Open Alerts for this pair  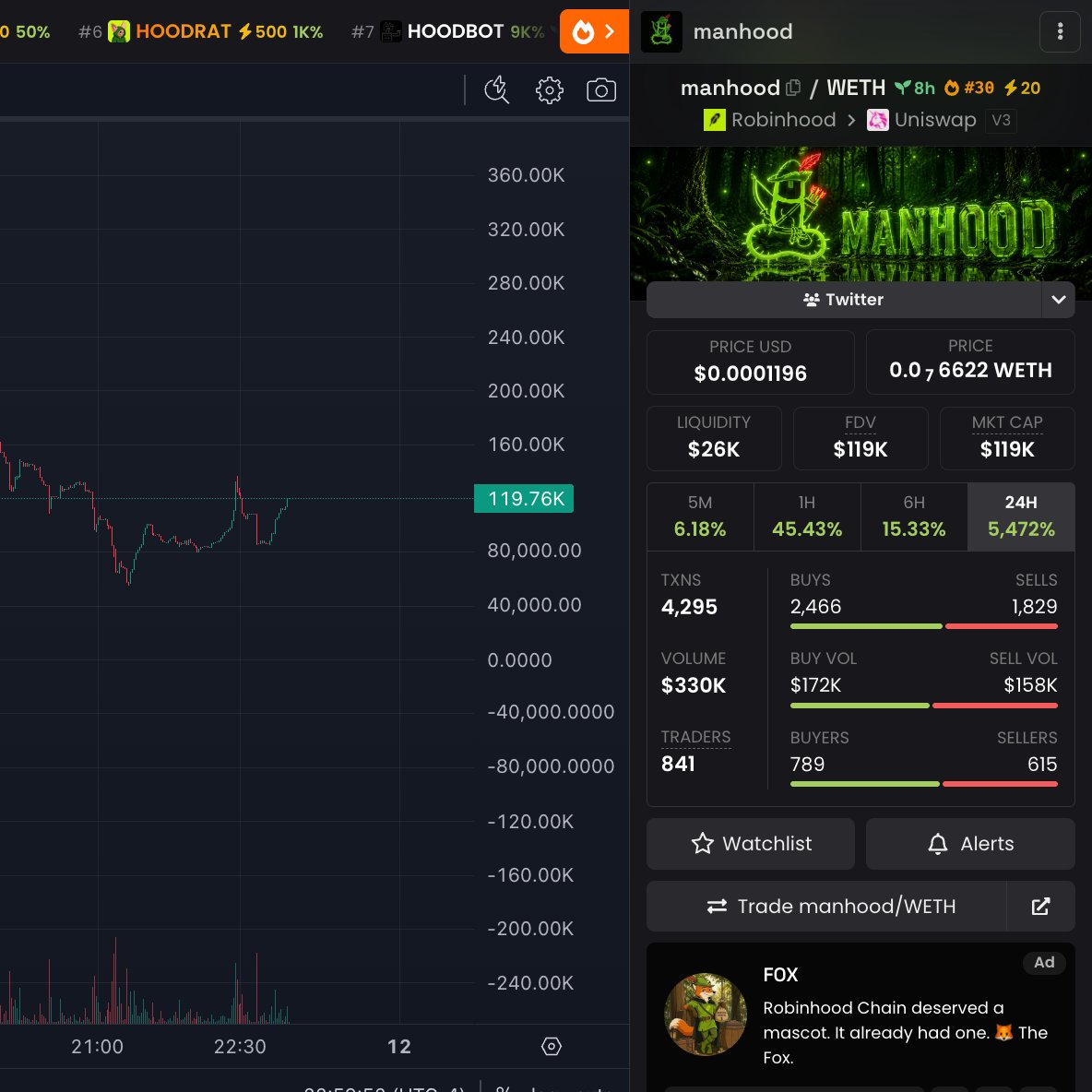point(970,843)
